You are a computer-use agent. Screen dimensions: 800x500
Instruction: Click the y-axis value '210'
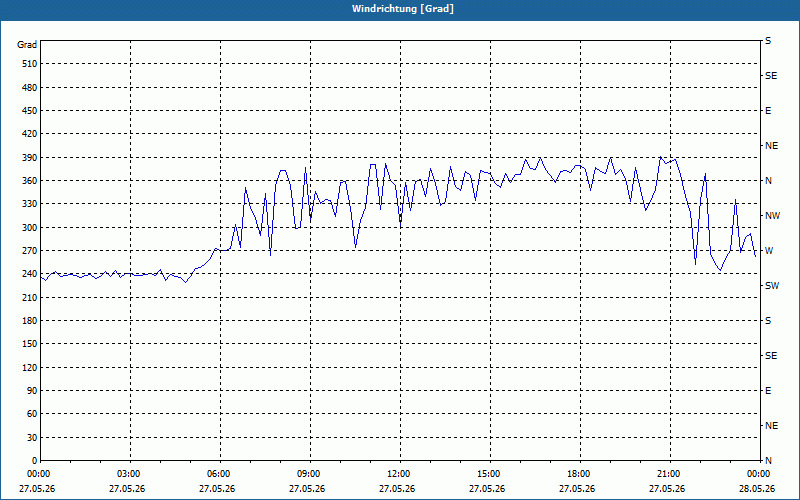click(30, 297)
